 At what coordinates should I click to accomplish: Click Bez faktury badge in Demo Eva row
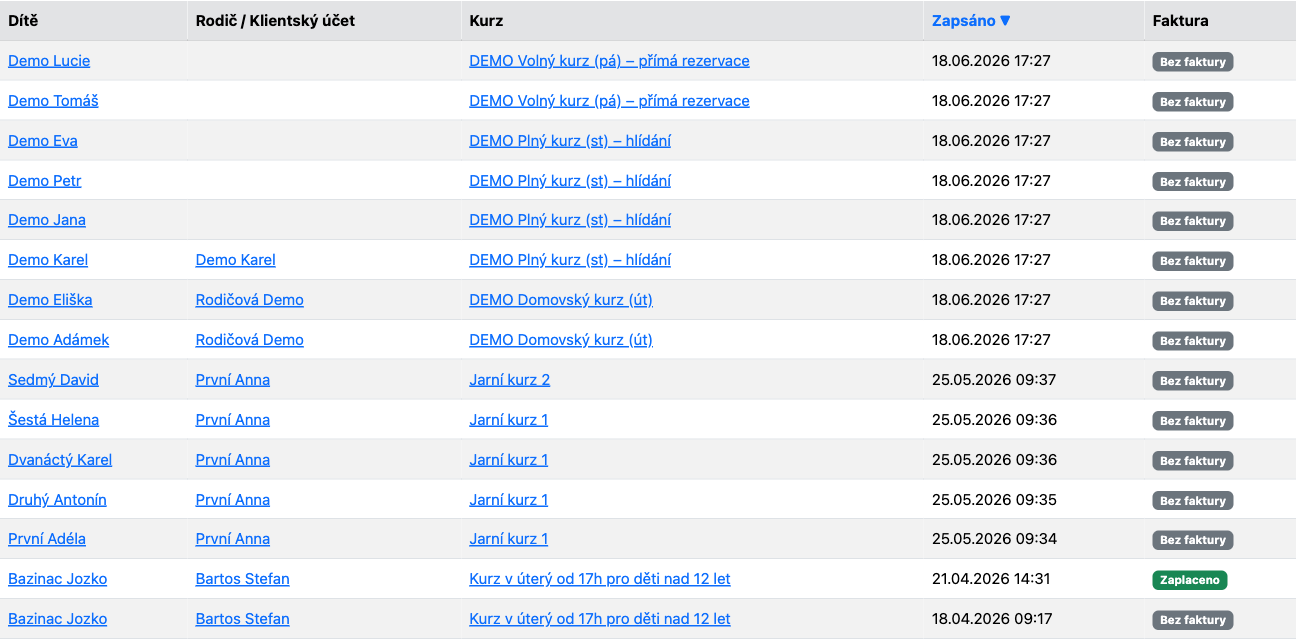click(x=1192, y=142)
